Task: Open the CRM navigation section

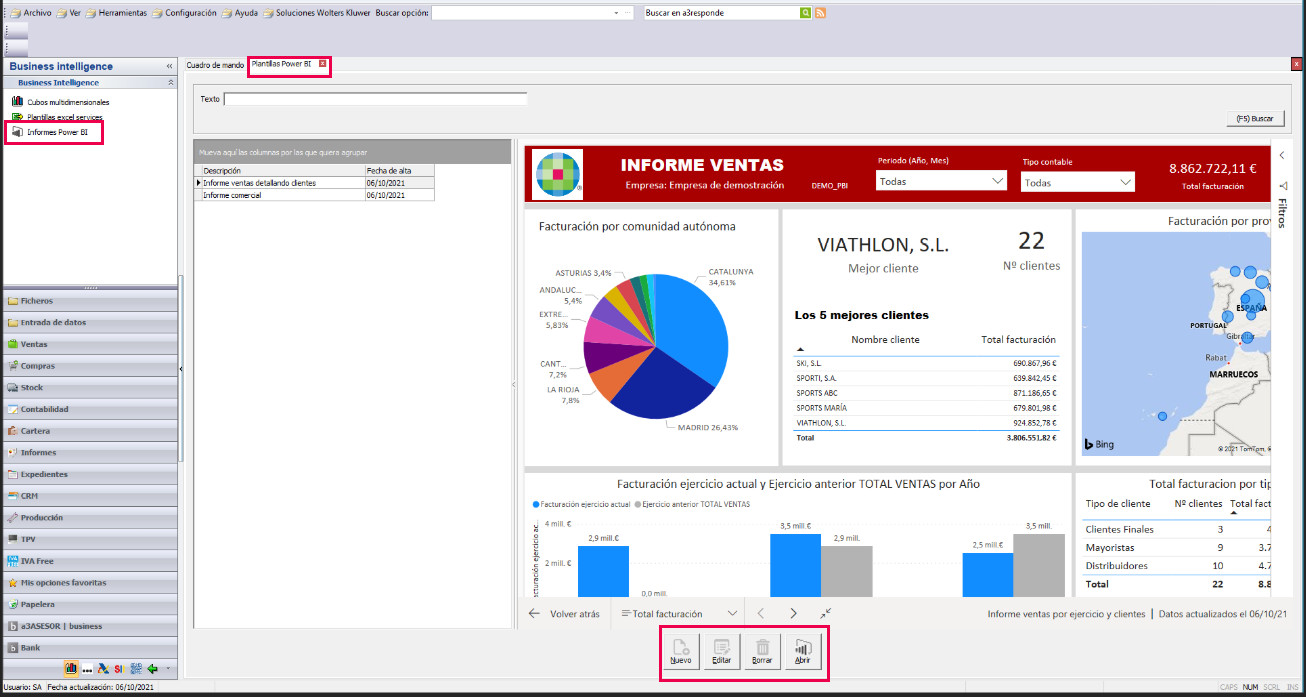Action: 90,496
